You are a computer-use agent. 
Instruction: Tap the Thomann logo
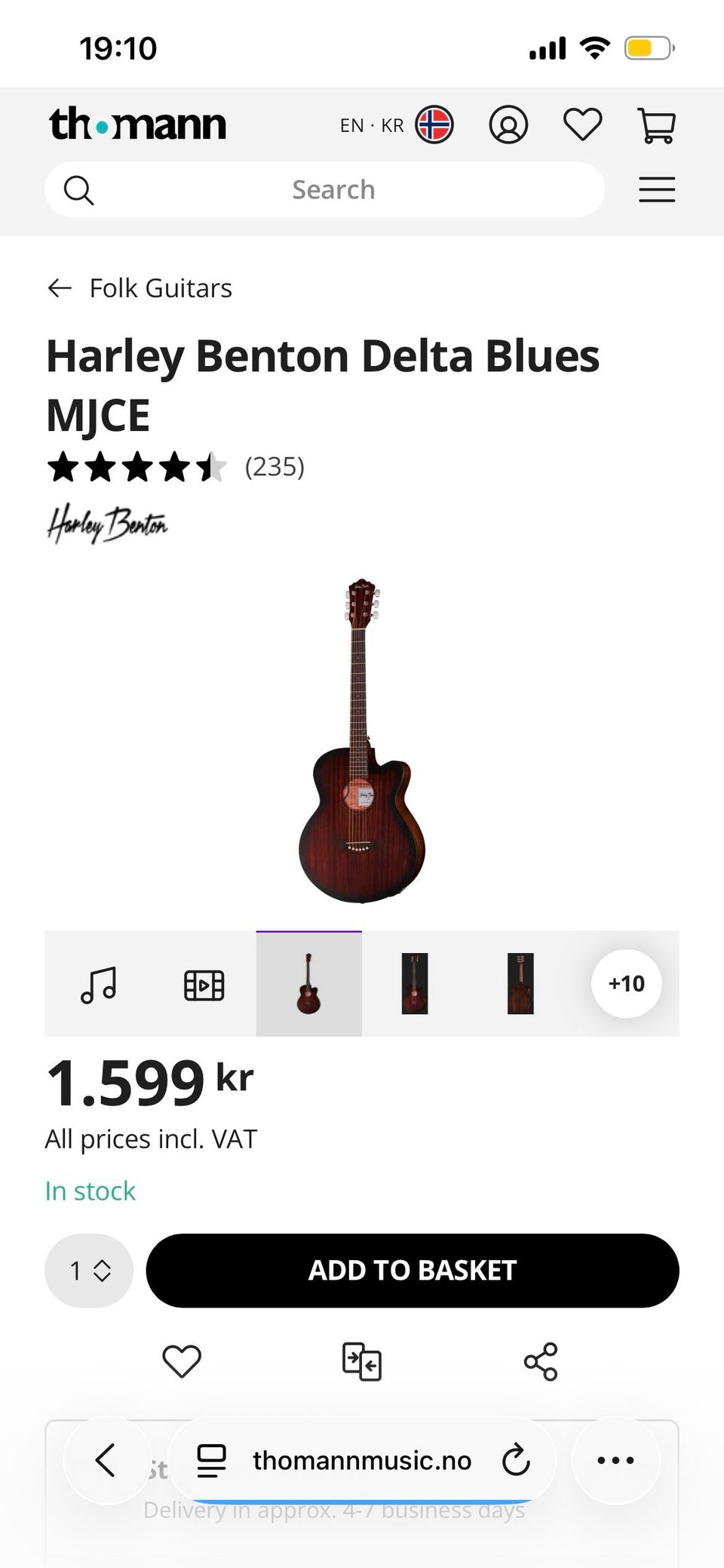pyautogui.click(x=138, y=125)
